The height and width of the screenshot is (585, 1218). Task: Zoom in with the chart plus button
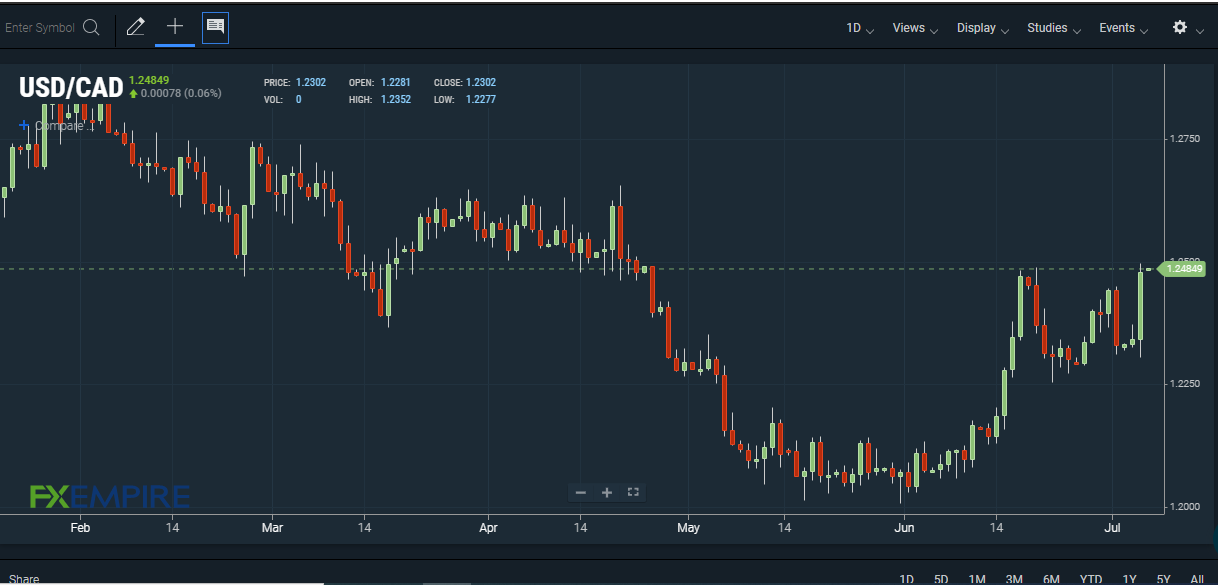click(606, 492)
